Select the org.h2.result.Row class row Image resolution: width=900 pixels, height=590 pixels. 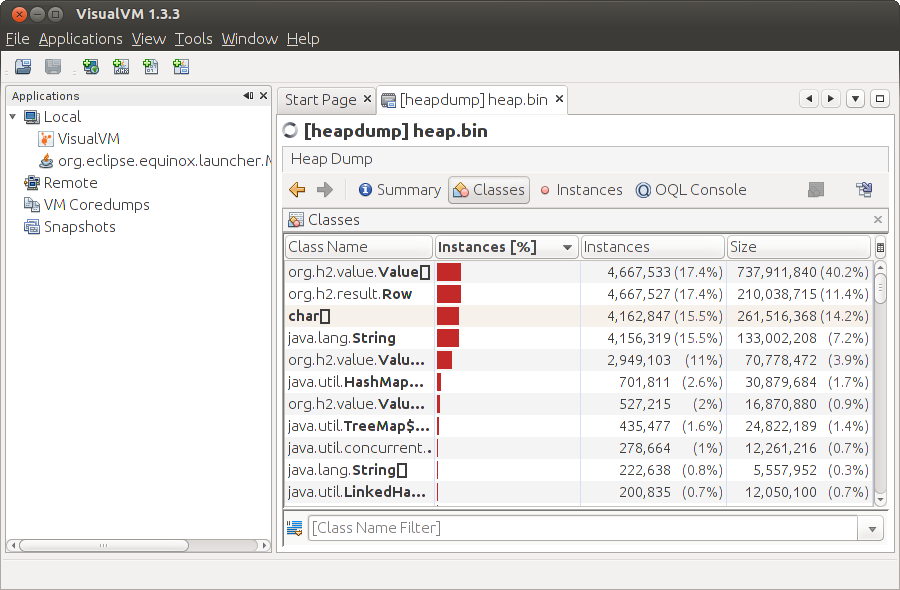[x=578, y=294]
